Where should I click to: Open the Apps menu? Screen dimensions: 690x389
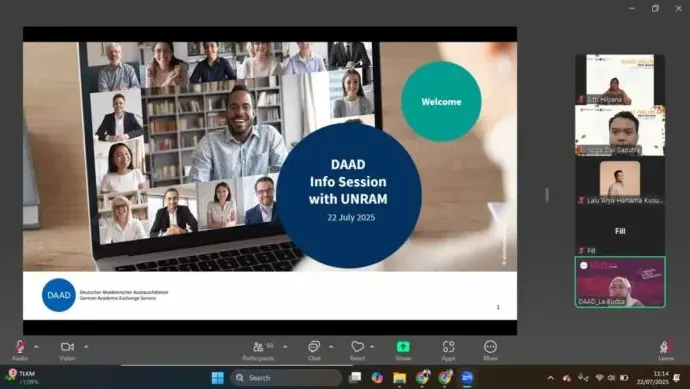tap(448, 350)
